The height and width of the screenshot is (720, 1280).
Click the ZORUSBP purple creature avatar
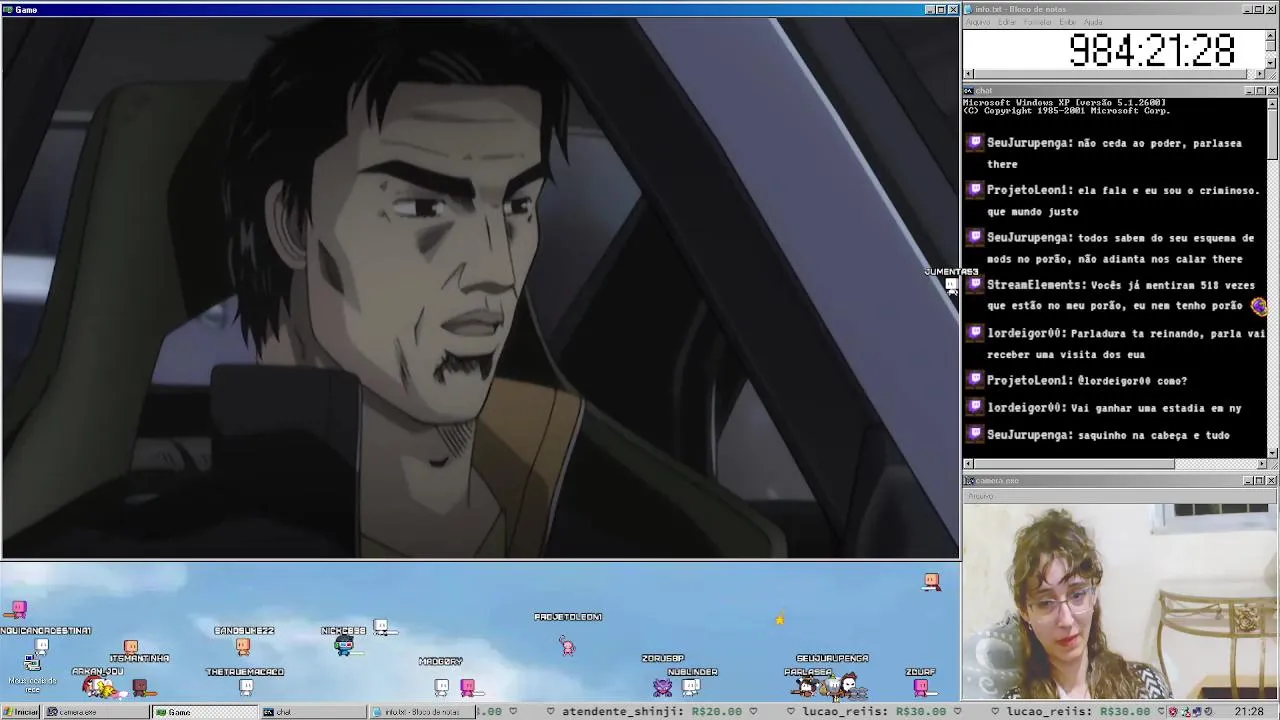click(662, 687)
